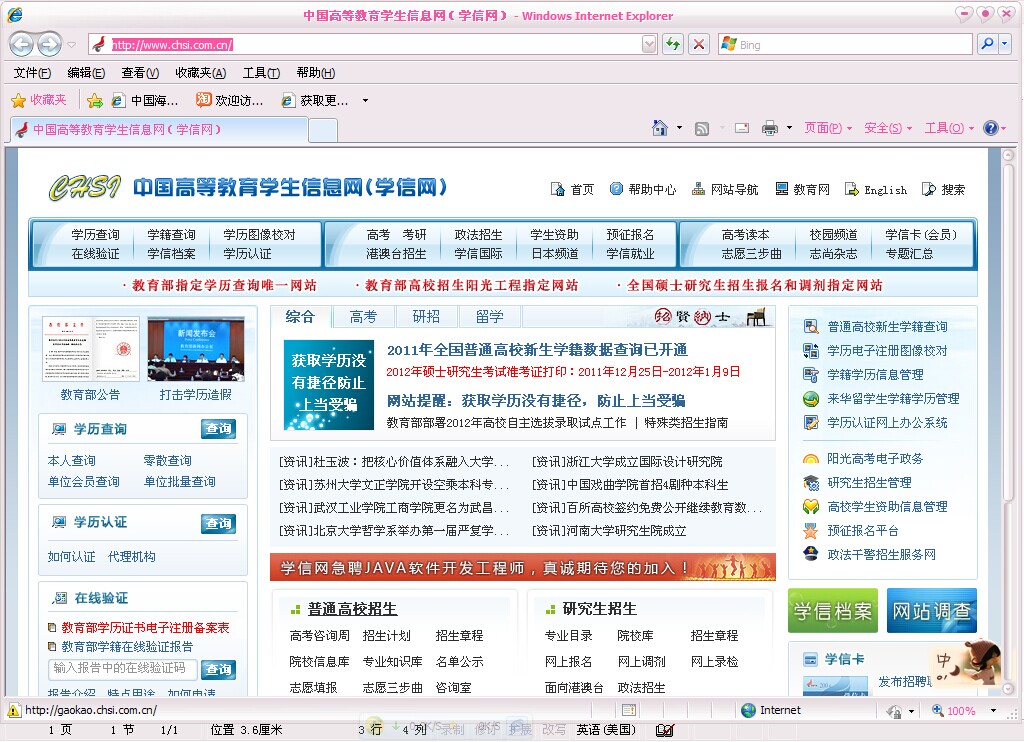
Task: Open 政法干警招生服务网 sidebar link
Action: pos(882,555)
